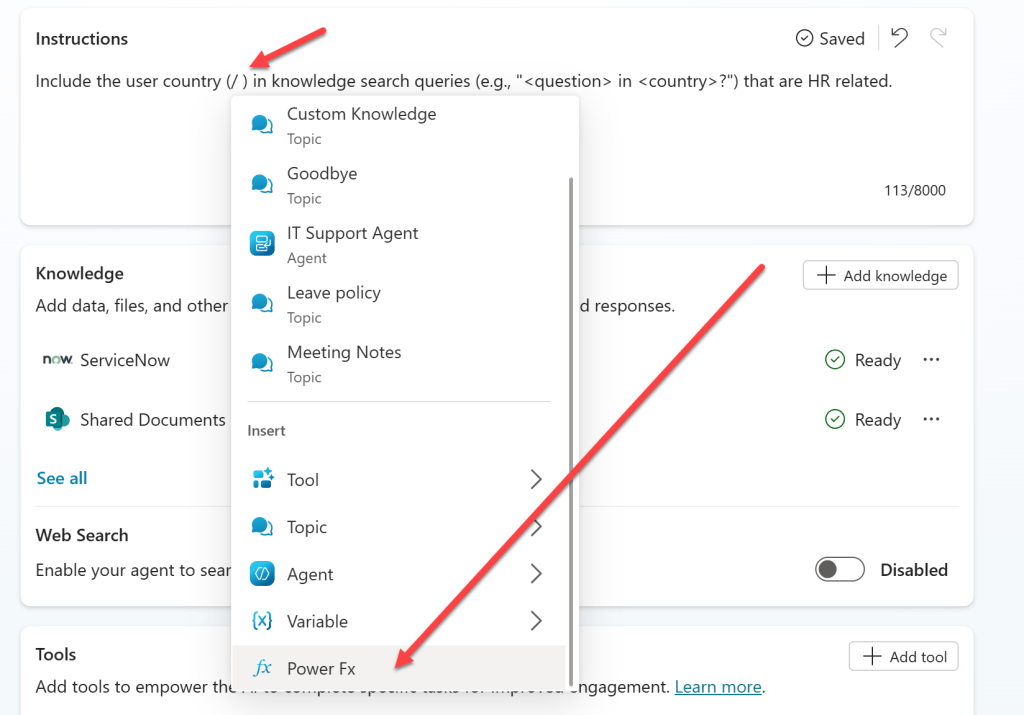Viewport: 1024px width, 715px height.
Task: Enable the Web Search toggle
Action: (840, 570)
